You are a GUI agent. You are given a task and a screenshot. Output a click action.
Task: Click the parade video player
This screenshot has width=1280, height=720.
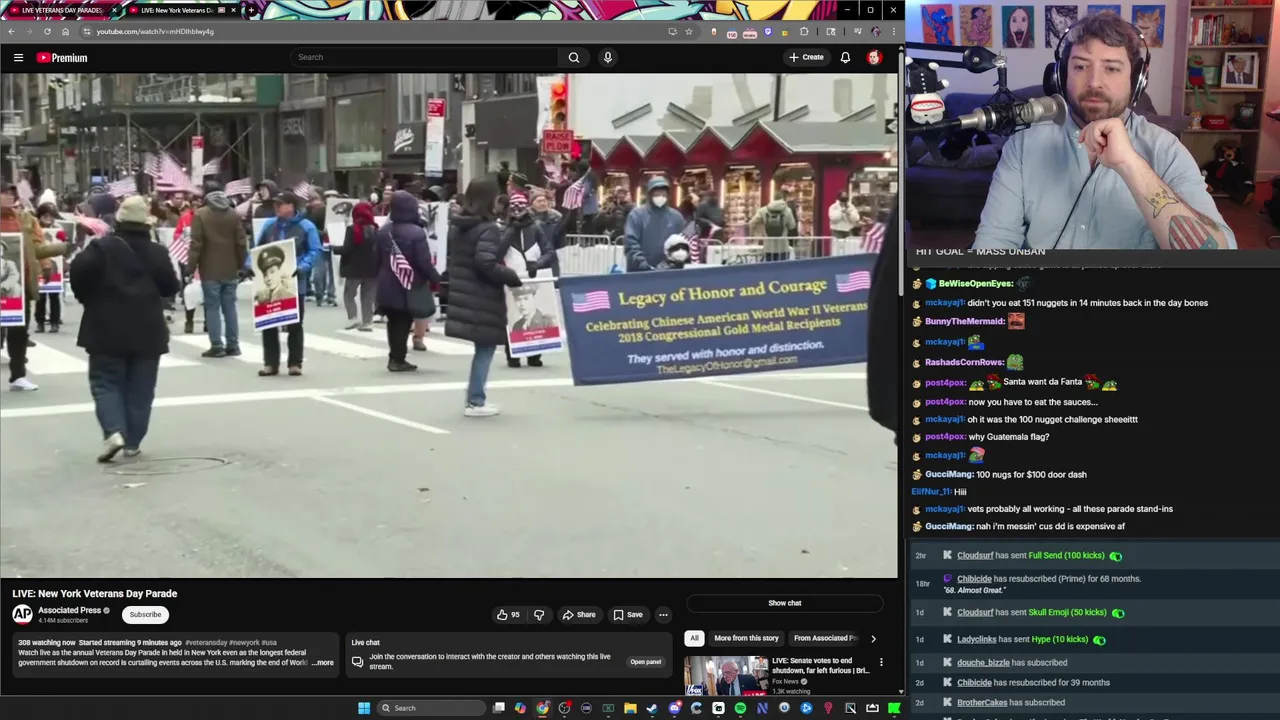click(449, 325)
